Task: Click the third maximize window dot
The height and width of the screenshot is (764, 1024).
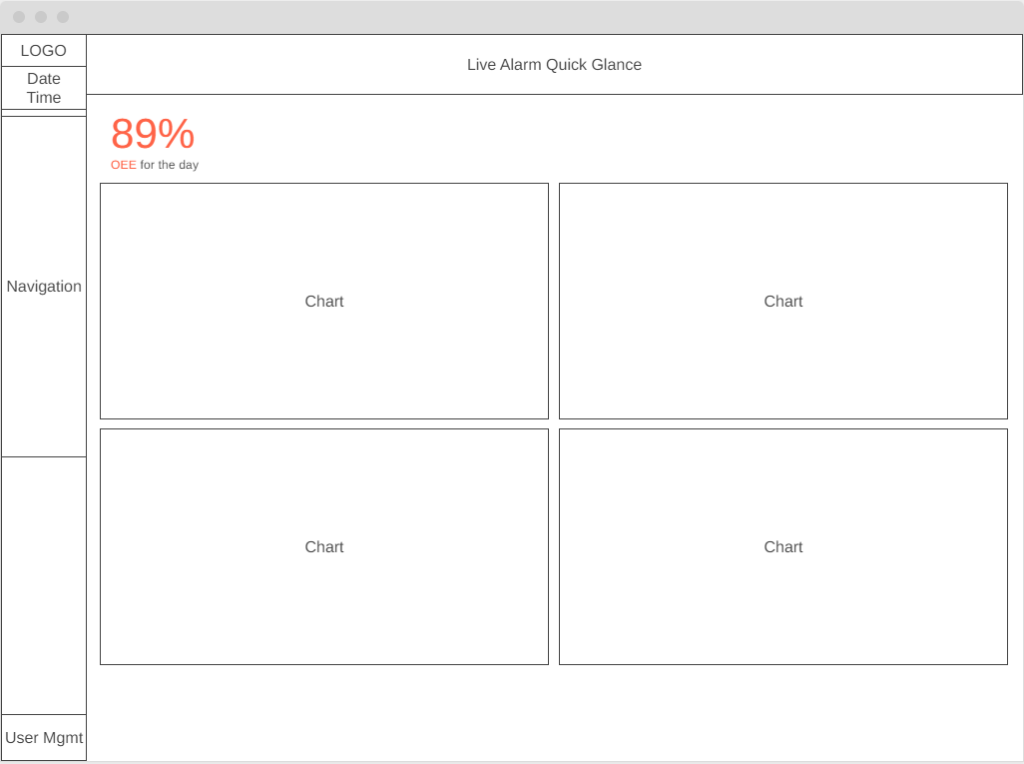Action: coord(63,17)
